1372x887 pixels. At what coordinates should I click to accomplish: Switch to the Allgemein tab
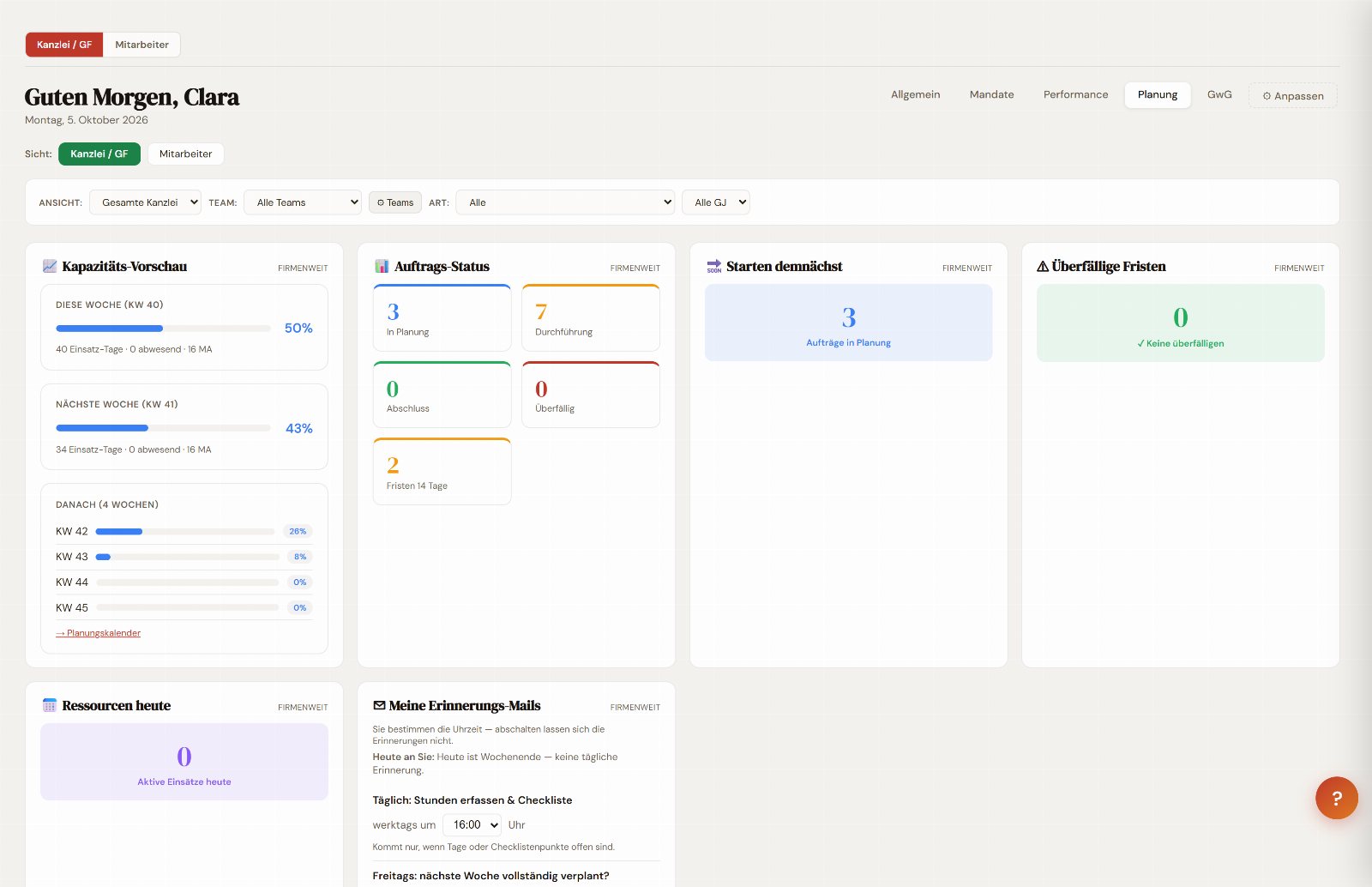915,94
